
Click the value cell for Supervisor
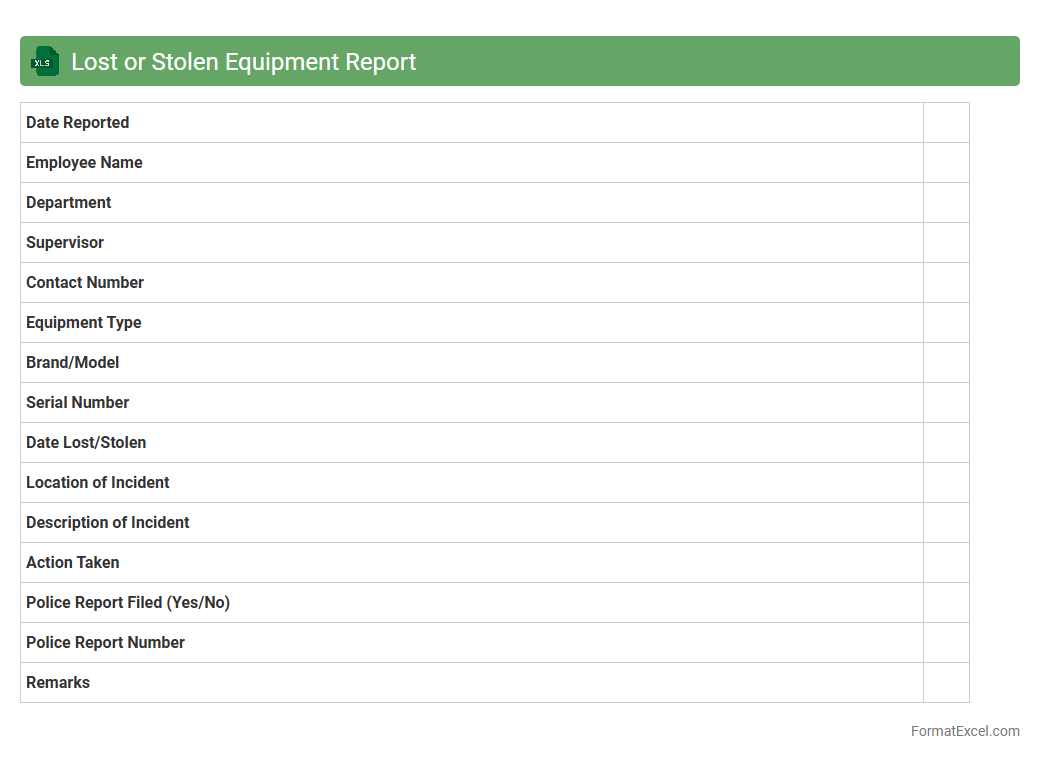[946, 243]
